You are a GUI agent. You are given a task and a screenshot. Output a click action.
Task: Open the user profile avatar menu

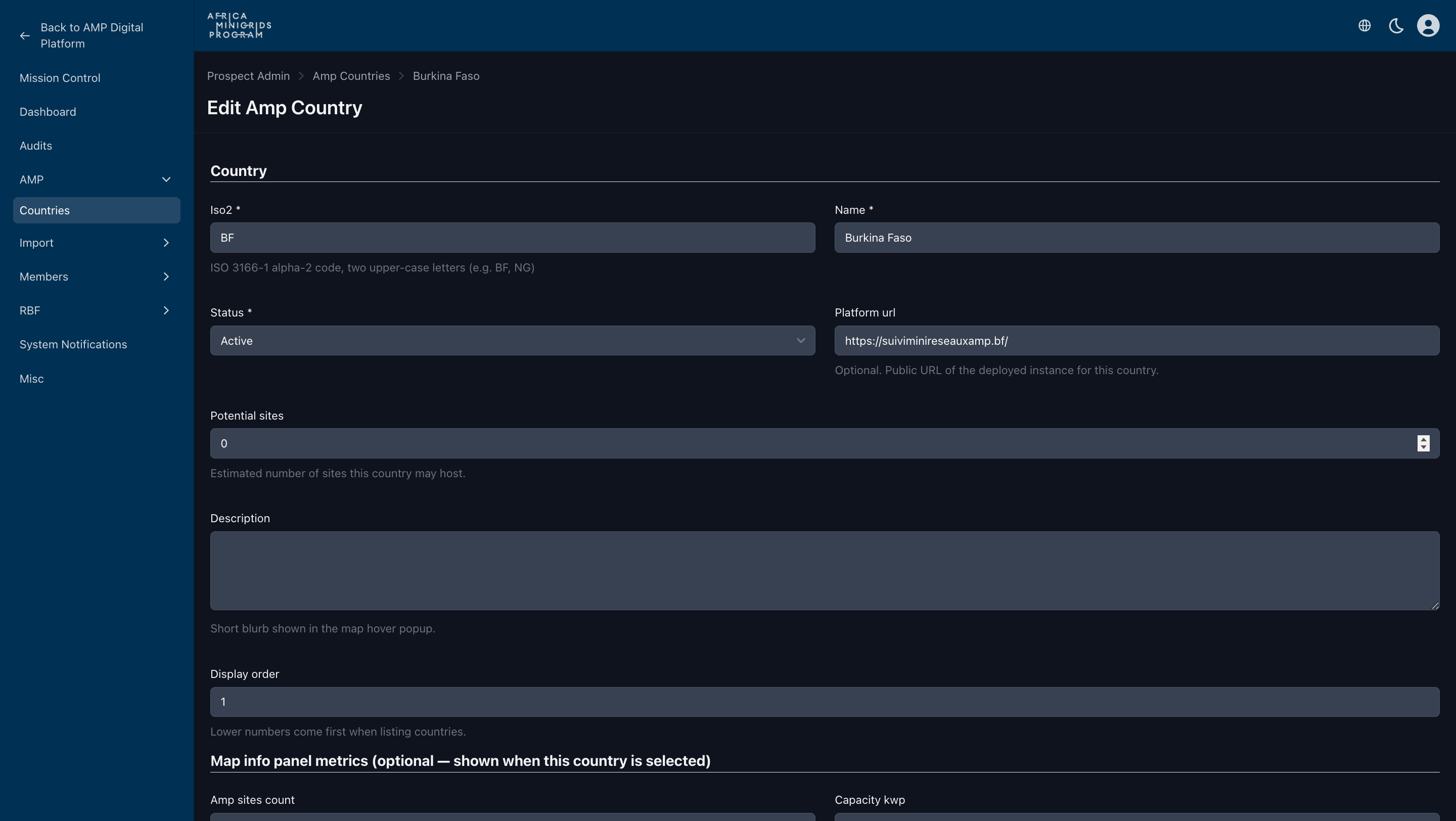pos(1428,25)
